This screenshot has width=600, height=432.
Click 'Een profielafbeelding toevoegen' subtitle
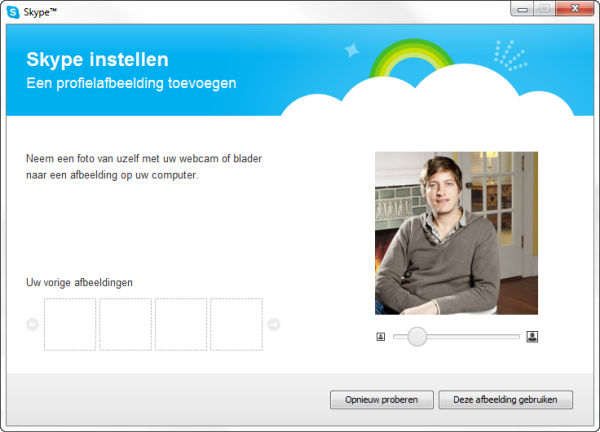click(x=131, y=83)
